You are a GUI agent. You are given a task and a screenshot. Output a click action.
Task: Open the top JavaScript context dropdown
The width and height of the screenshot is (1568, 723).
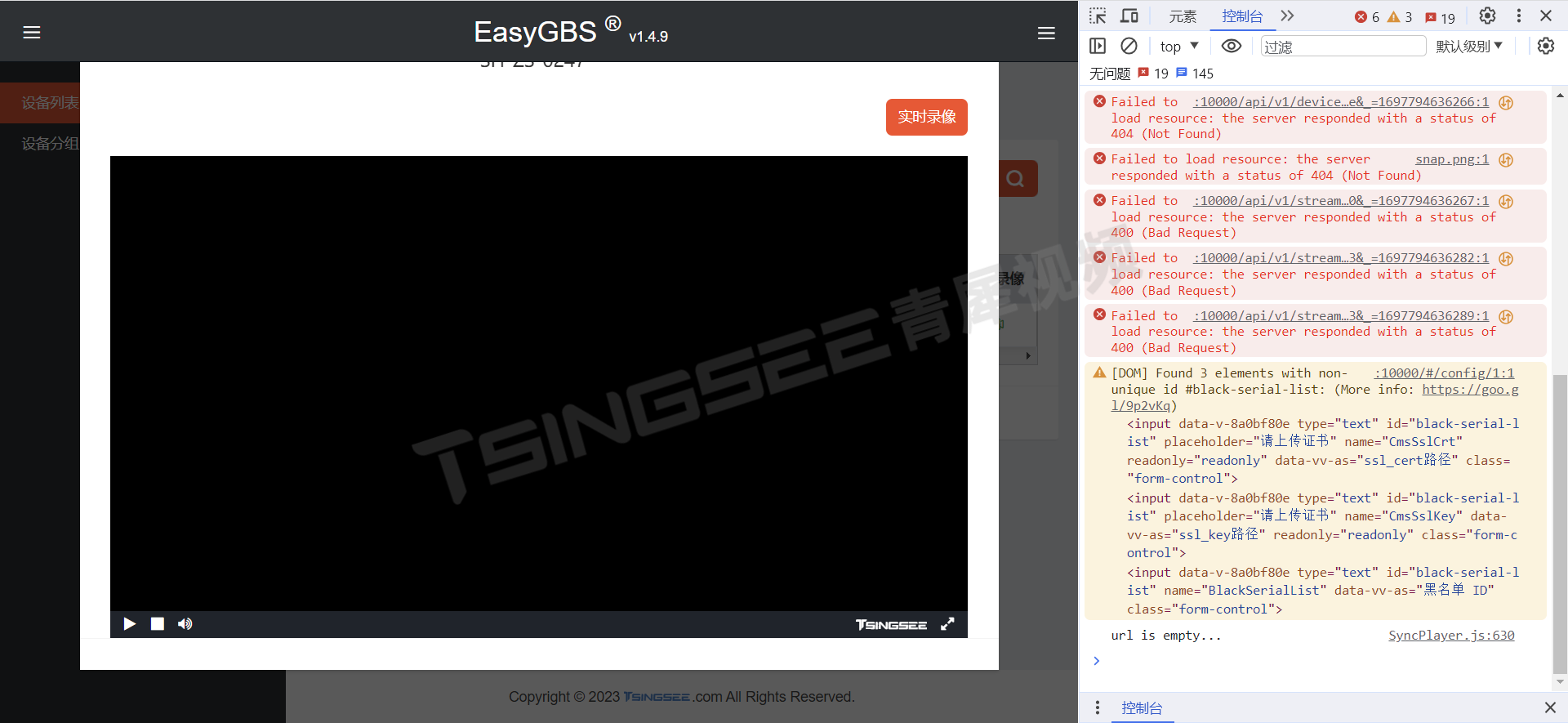pyautogui.click(x=1179, y=47)
